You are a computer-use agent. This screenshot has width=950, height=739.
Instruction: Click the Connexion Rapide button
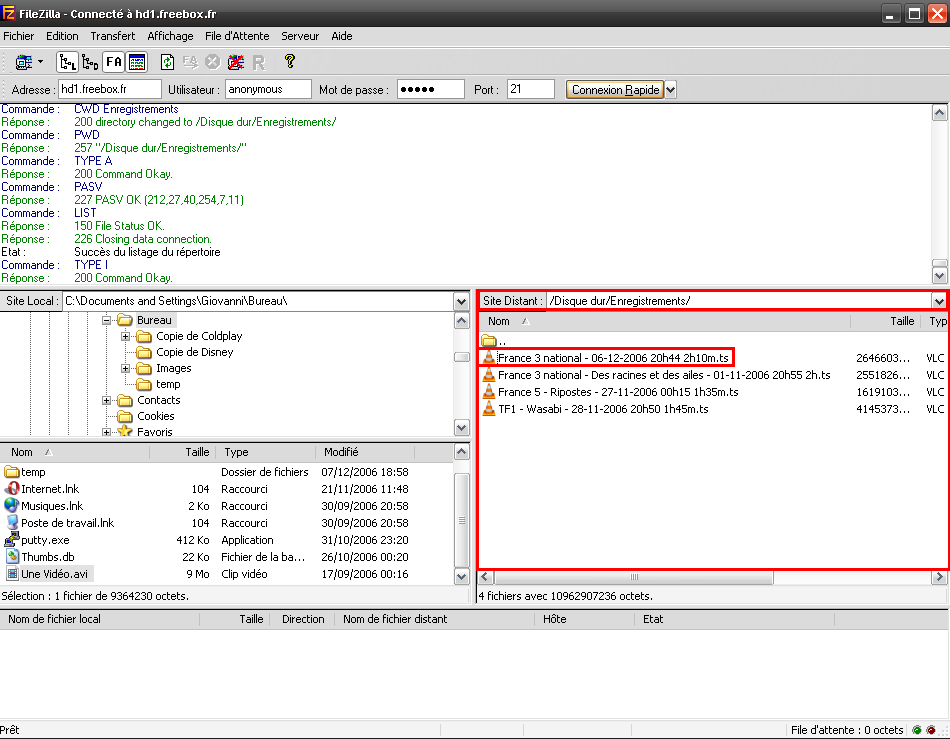(x=615, y=90)
